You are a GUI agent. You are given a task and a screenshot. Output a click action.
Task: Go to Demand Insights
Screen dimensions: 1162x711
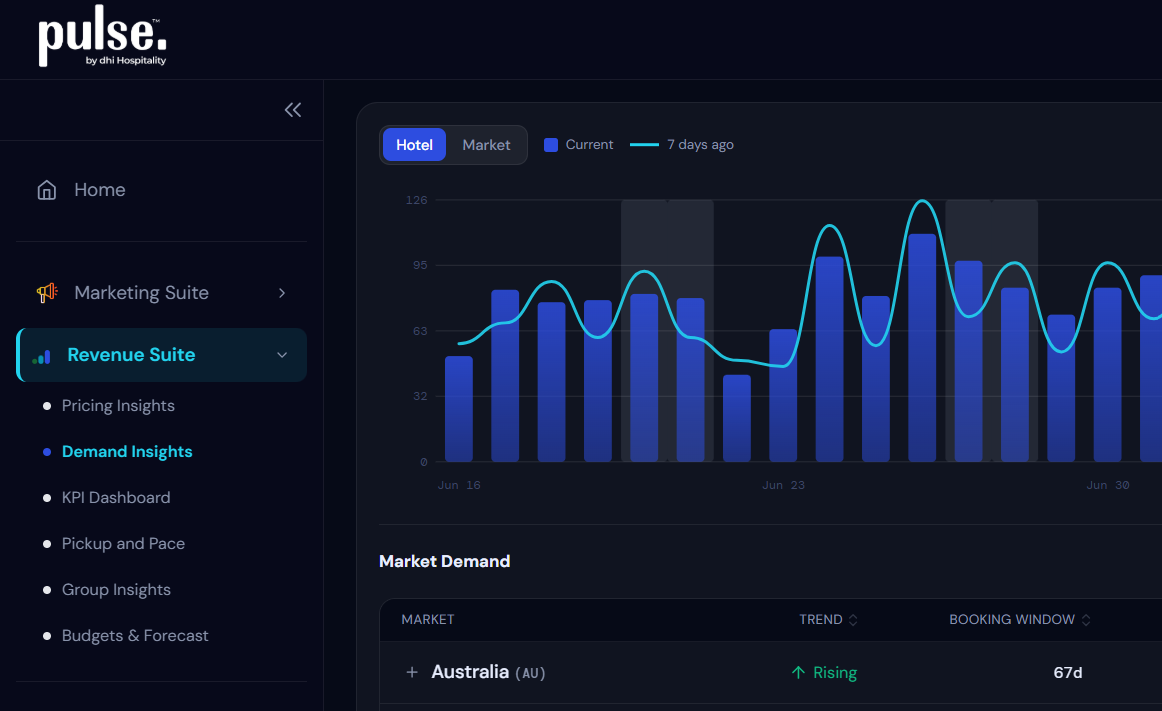(127, 452)
